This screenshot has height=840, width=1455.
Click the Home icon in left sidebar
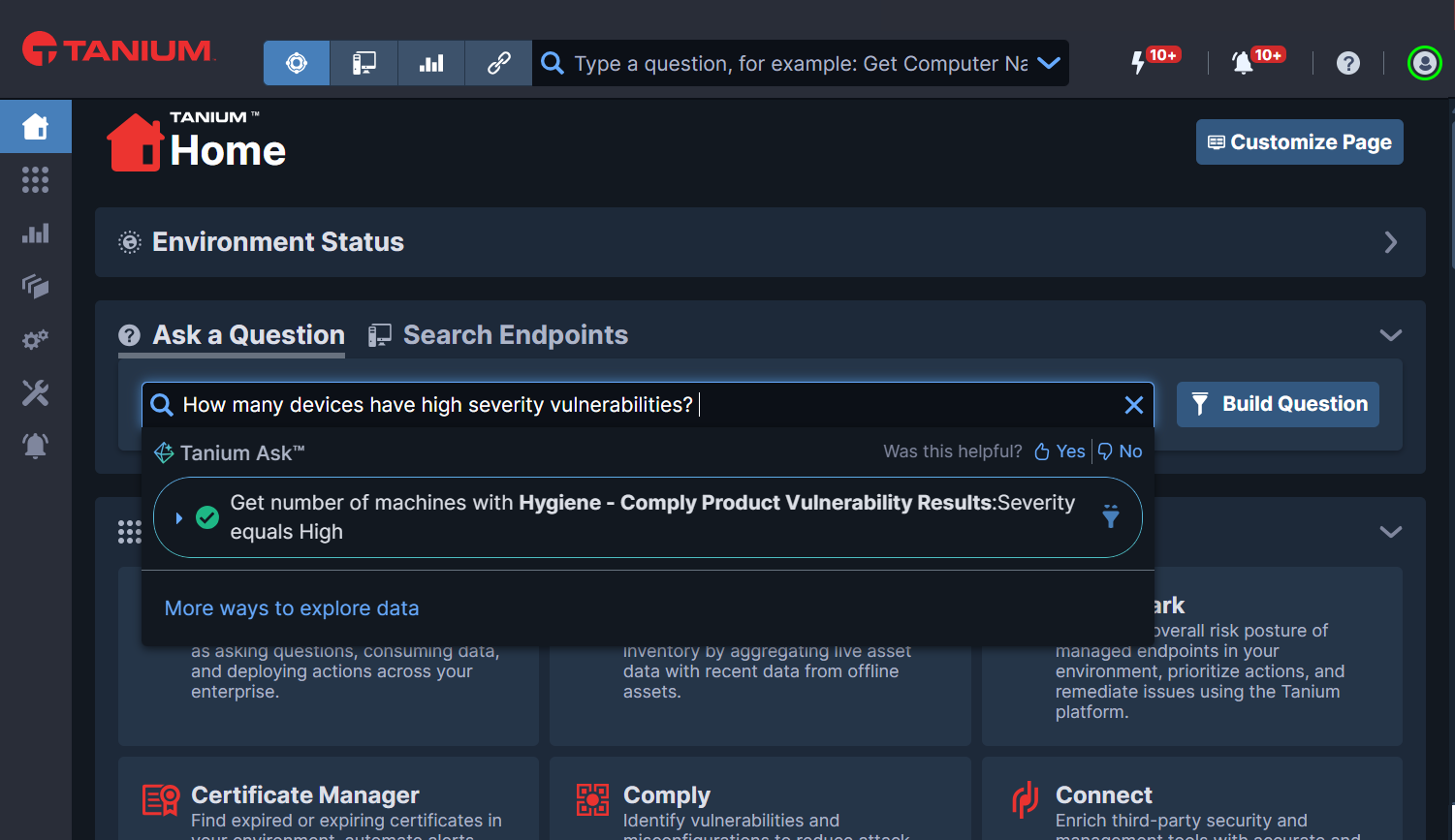pyautogui.click(x=36, y=126)
